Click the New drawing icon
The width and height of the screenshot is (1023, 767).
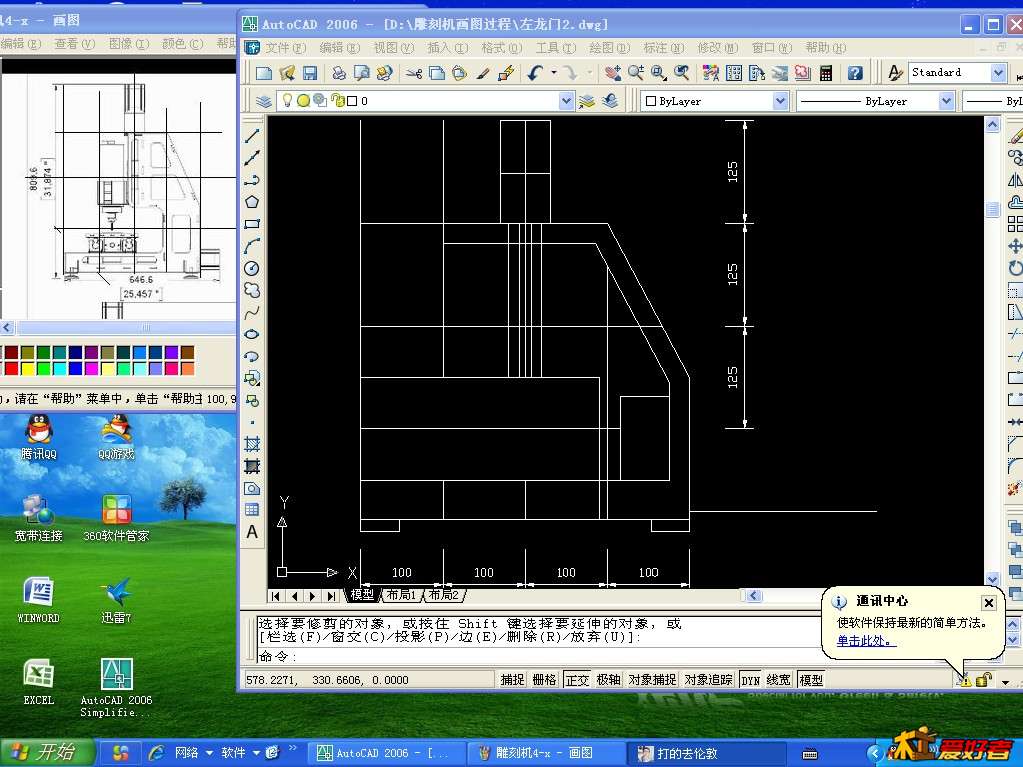coord(264,73)
